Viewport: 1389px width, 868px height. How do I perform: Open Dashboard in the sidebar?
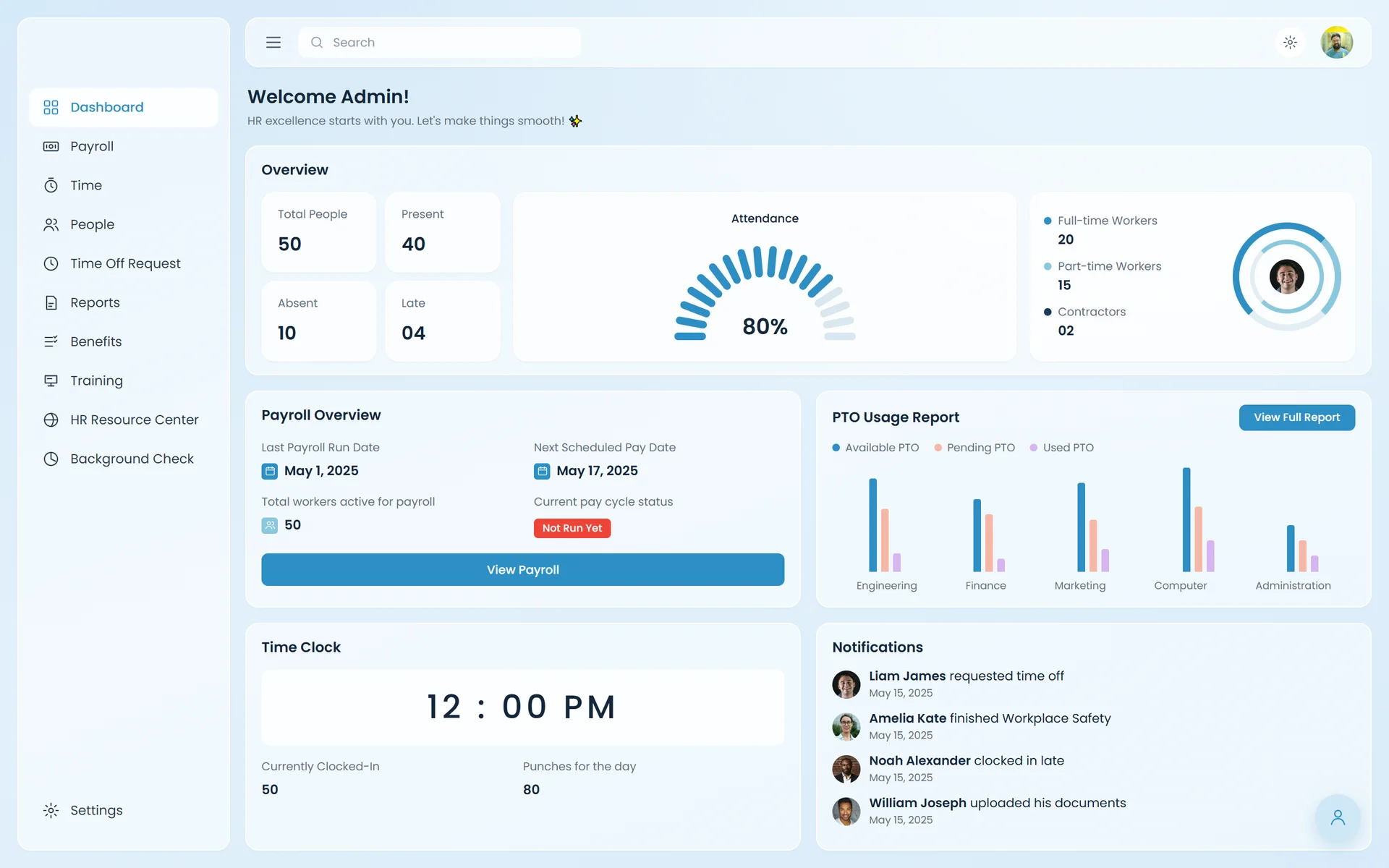click(123, 107)
